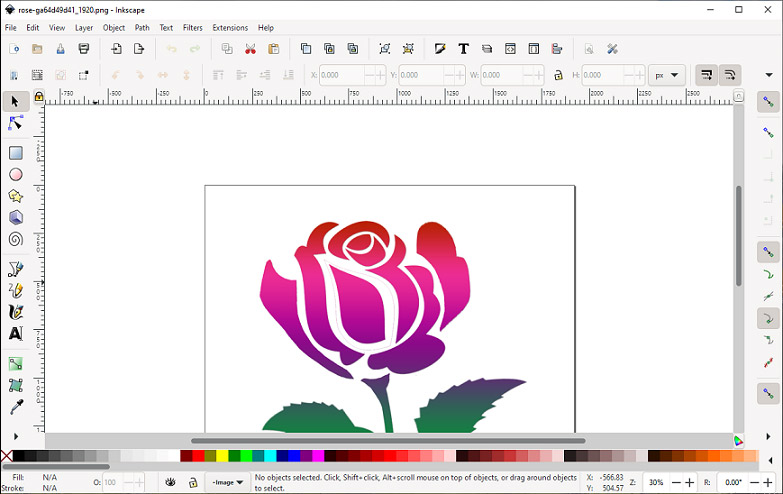Open the Edit menu
783x494 pixels.
point(32,27)
